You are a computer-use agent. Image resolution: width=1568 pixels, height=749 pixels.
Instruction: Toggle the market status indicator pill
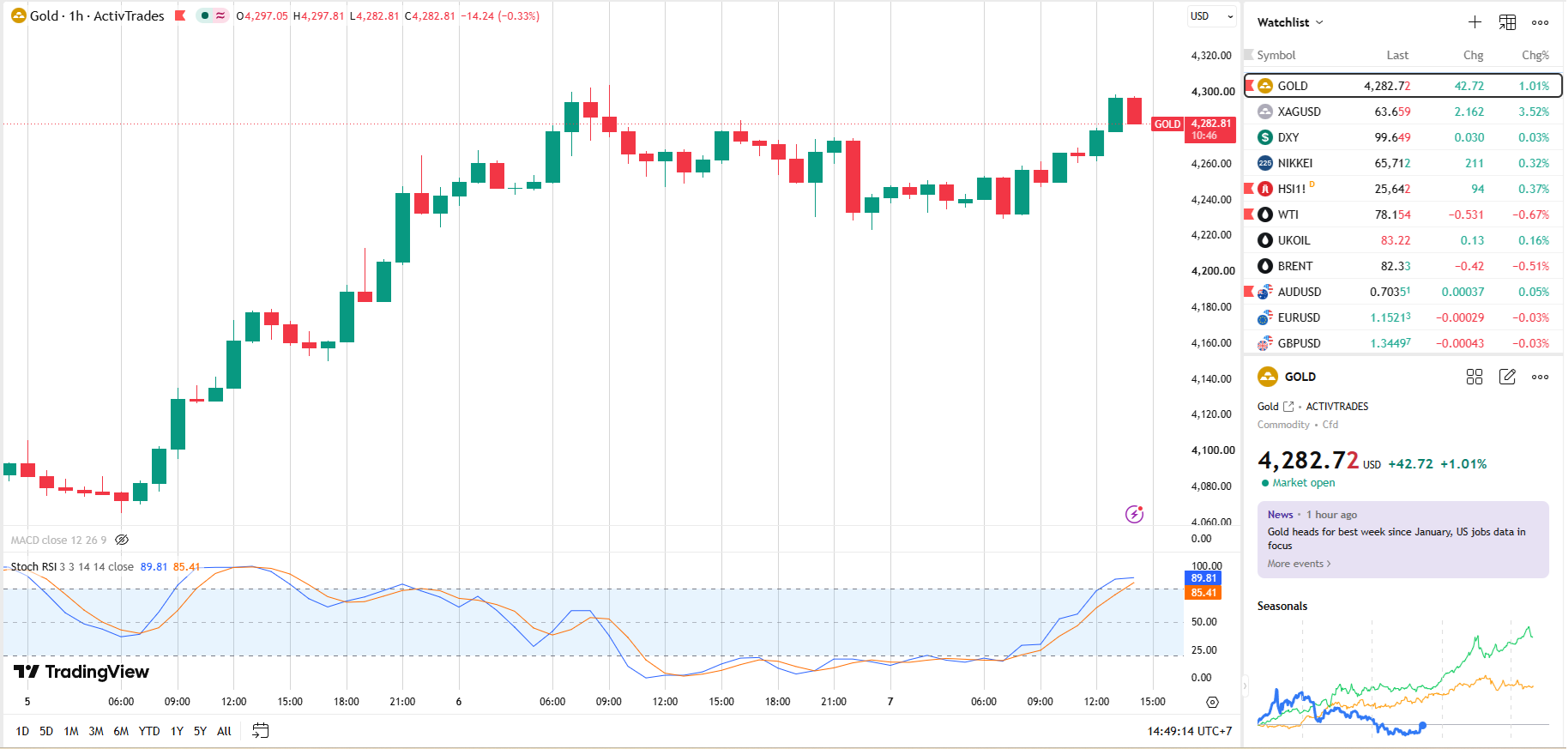pyautogui.click(x=212, y=15)
